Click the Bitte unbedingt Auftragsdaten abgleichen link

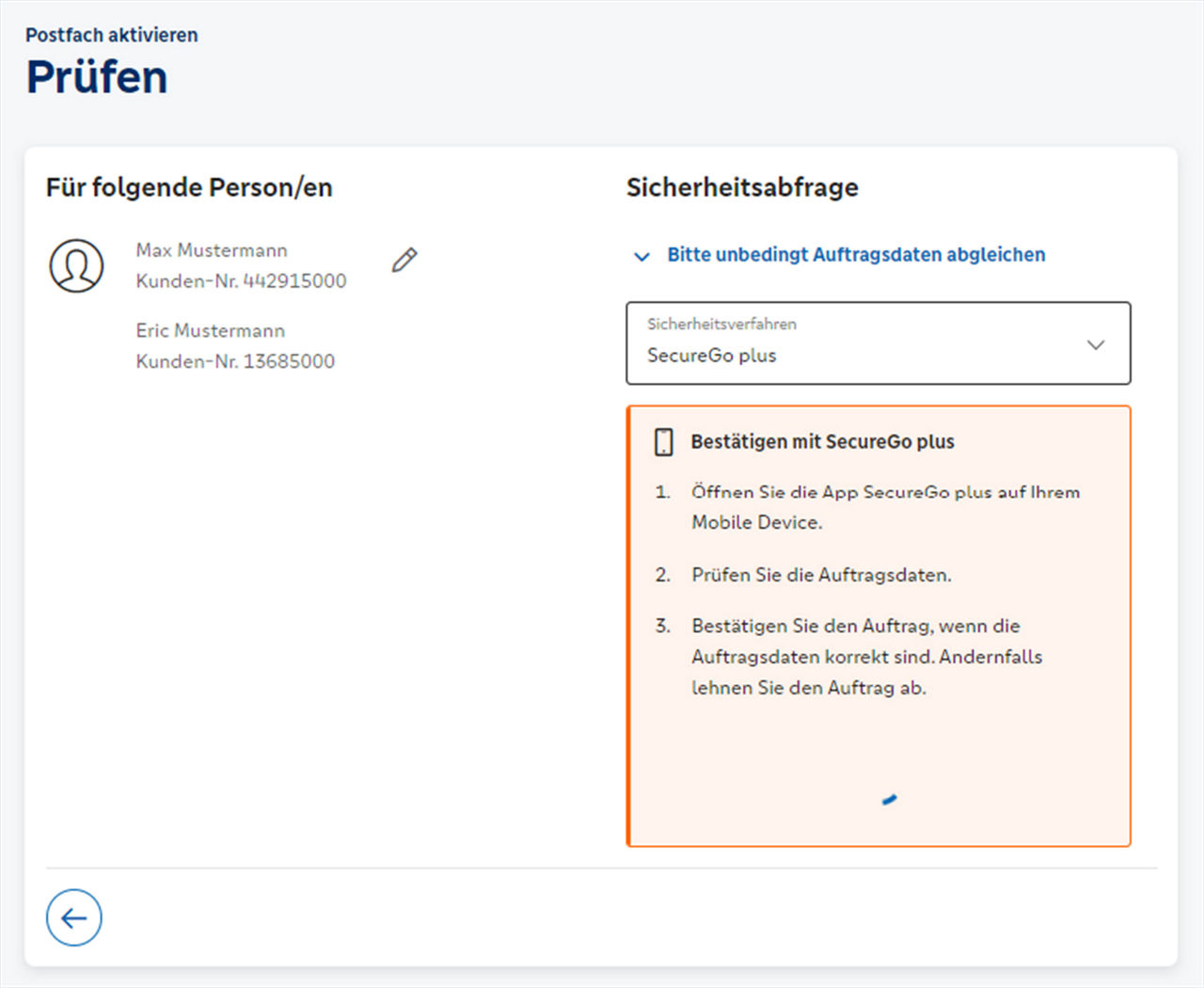click(856, 254)
